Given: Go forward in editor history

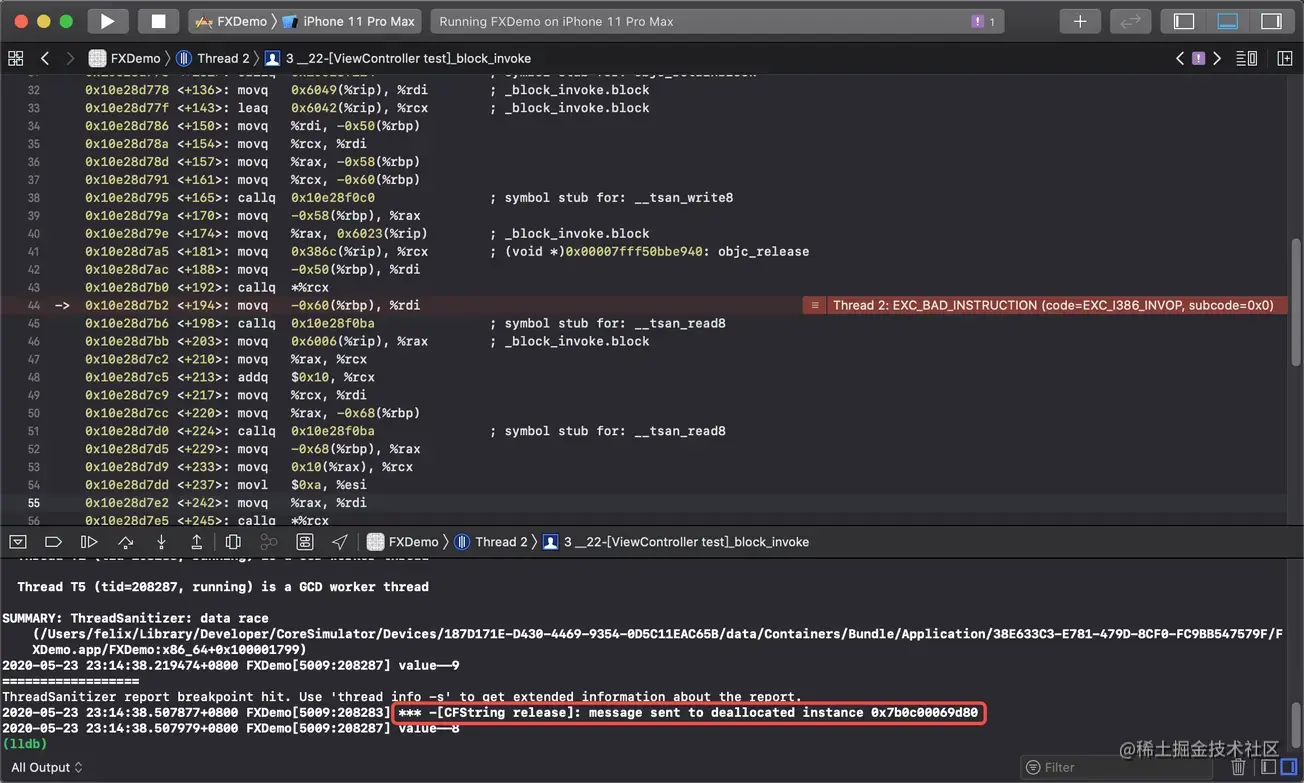Looking at the screenshot, I should click(70, 58).
